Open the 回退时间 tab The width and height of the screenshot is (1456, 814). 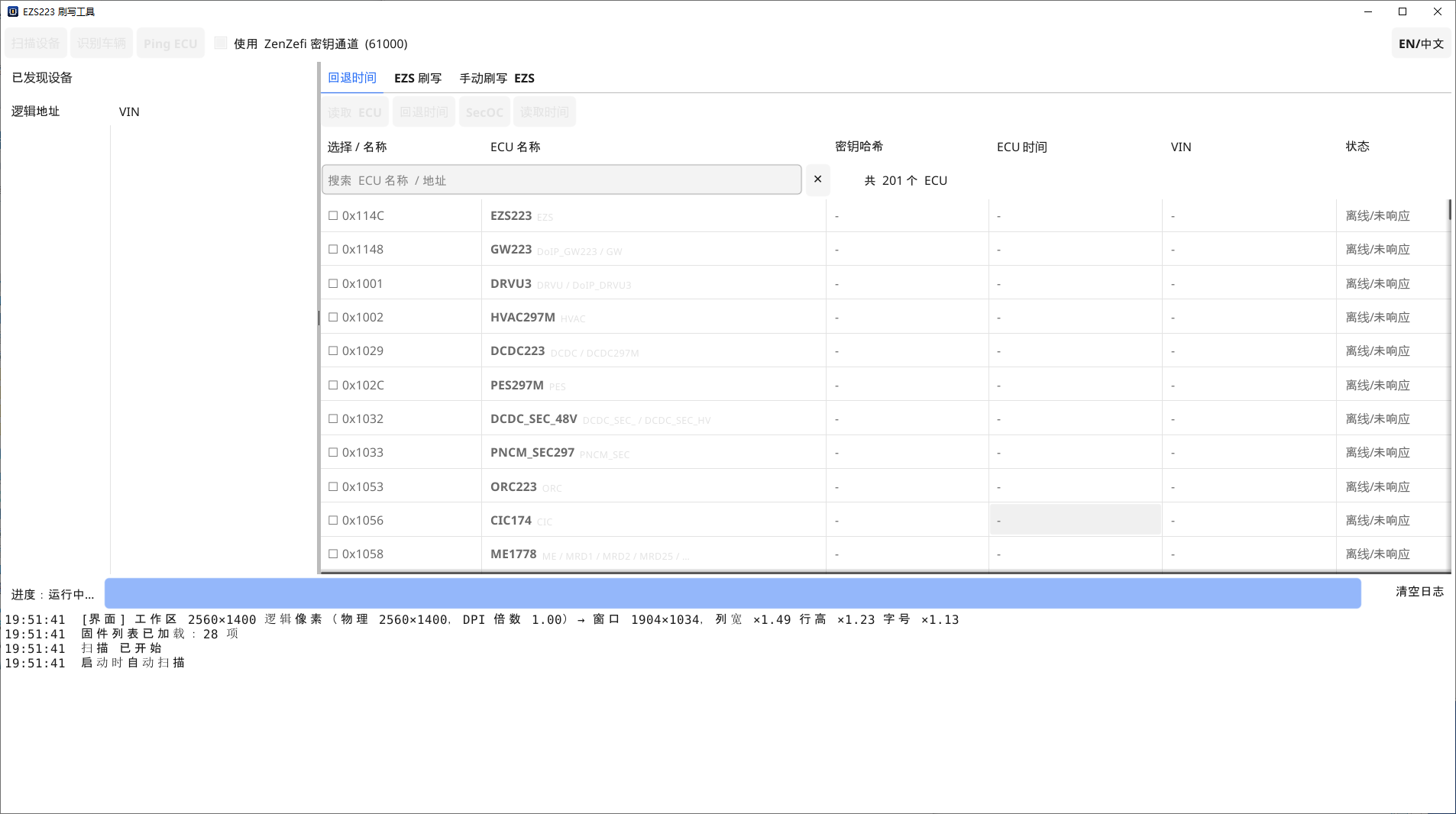[x=352, y=78]
